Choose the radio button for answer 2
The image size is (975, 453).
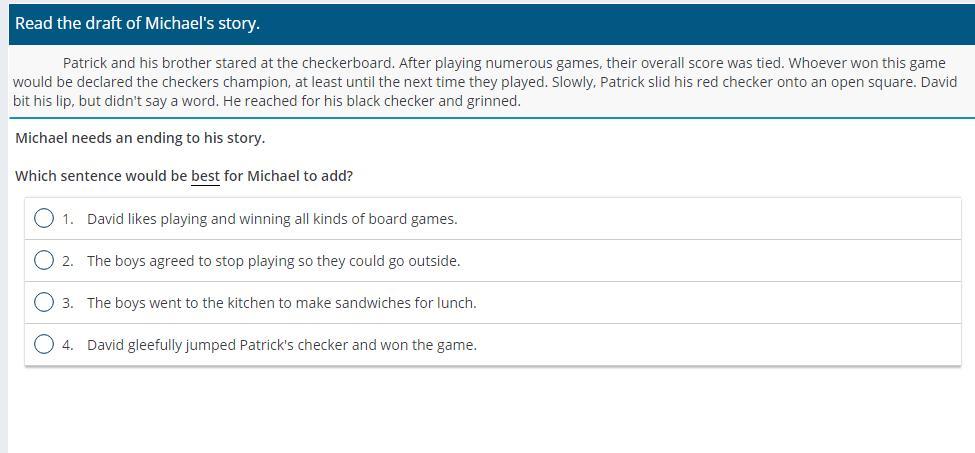[44, 260]
